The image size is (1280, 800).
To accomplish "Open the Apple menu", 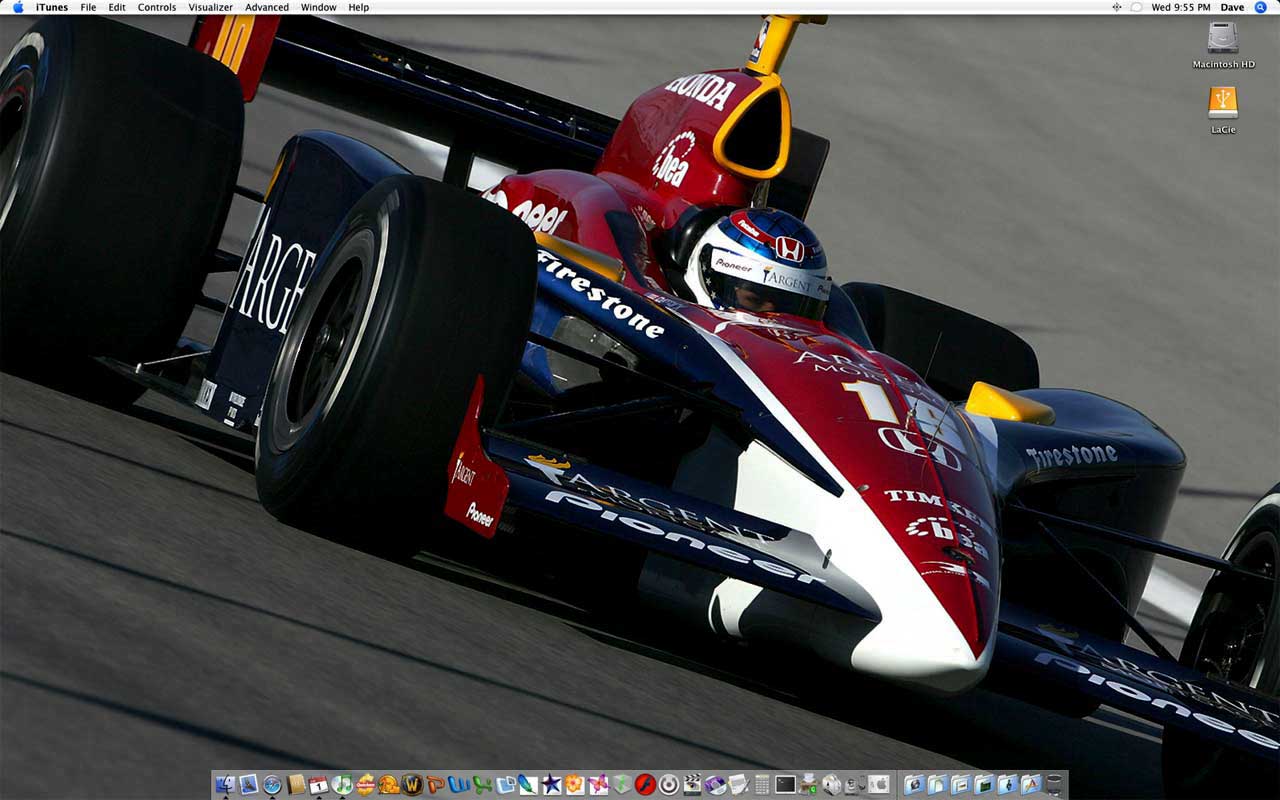I will coord(18,7).
